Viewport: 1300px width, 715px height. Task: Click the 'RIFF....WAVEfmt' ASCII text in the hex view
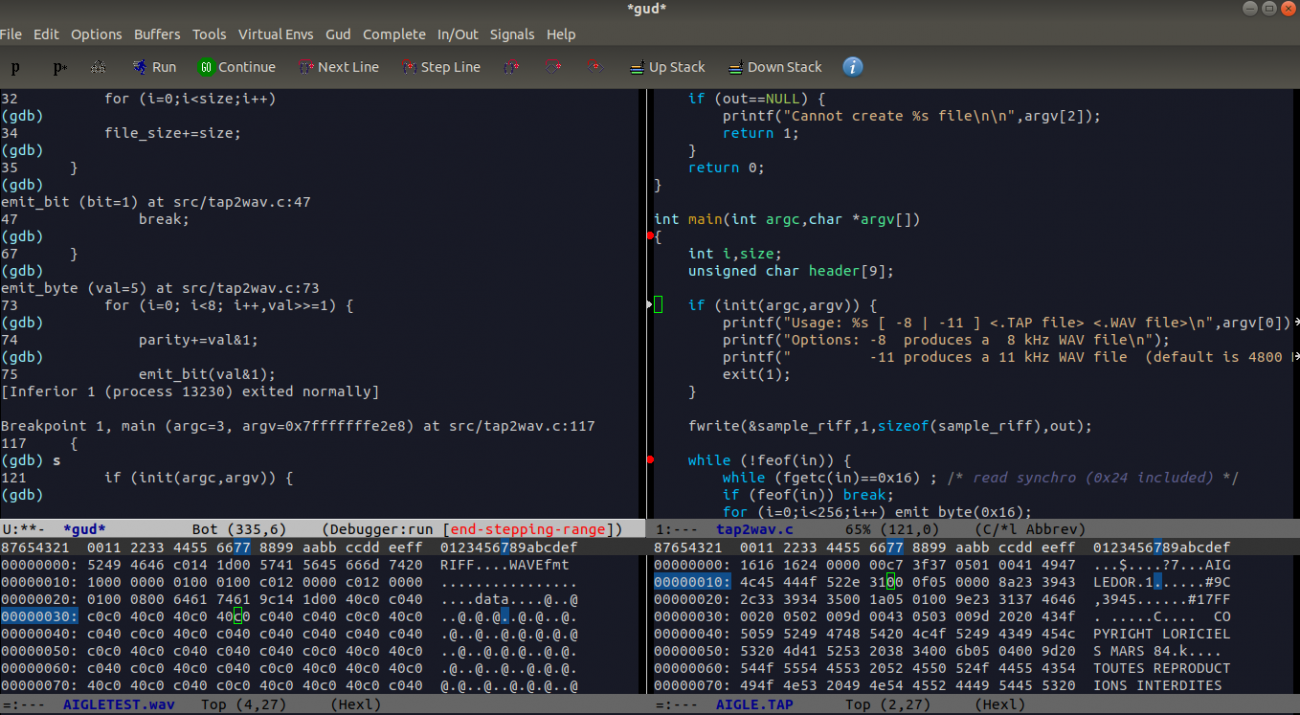(x=504, y=565)
